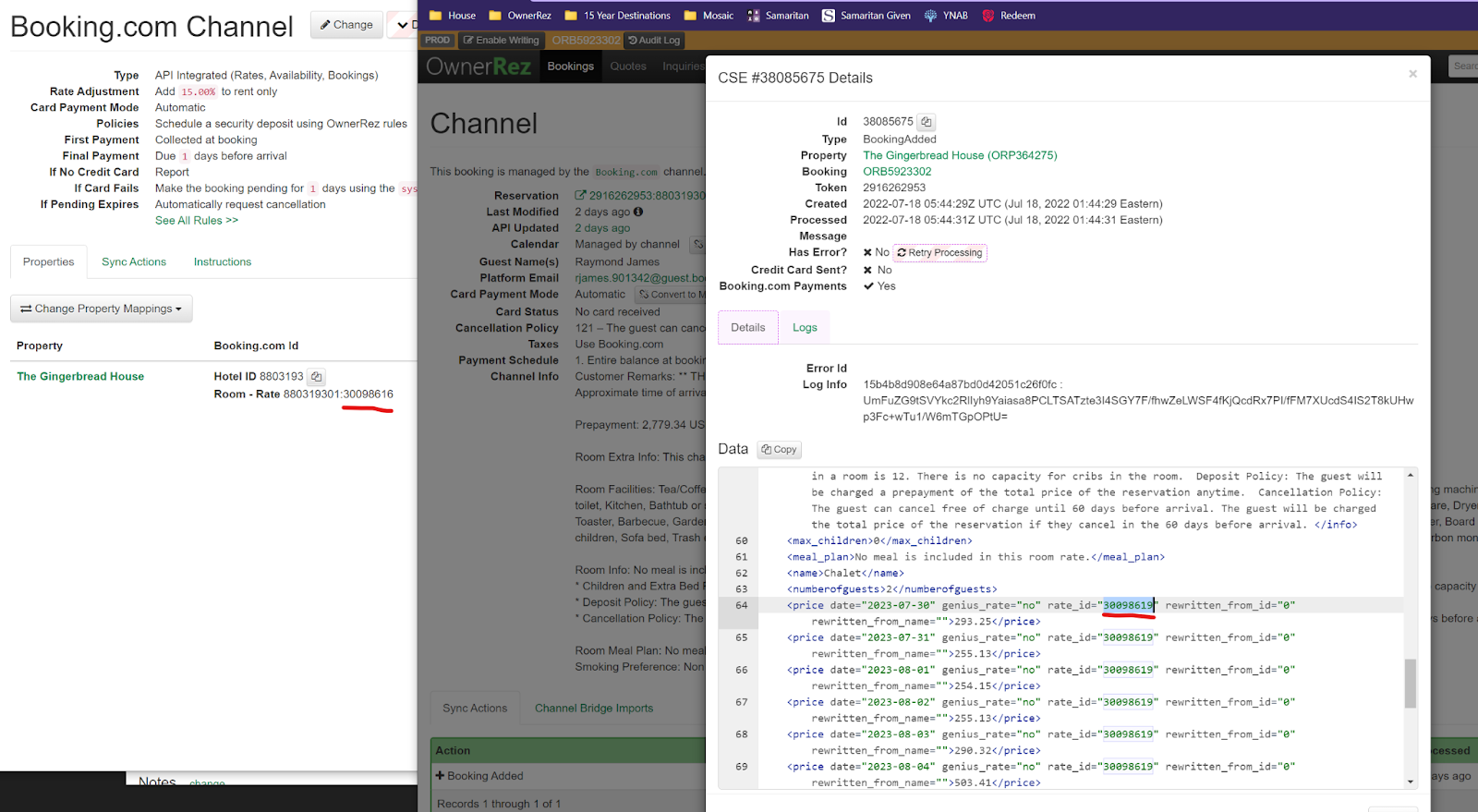Click the Reservation external link icon
Image resolution: width=1478 pixels, height=812 pixels.
click(580, 196)
